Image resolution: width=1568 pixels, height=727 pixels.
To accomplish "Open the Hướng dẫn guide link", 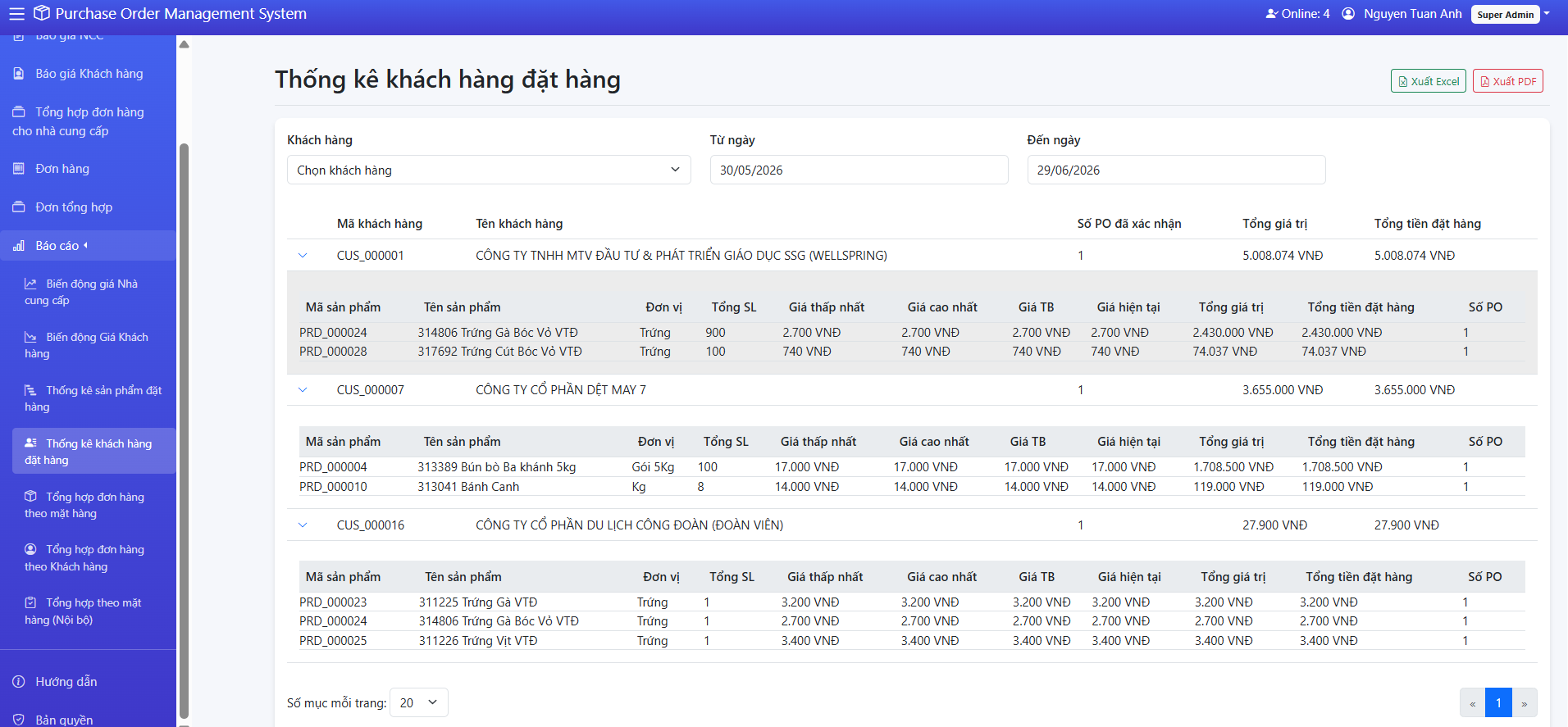I will pyautogui.click(x=88, y=682).
